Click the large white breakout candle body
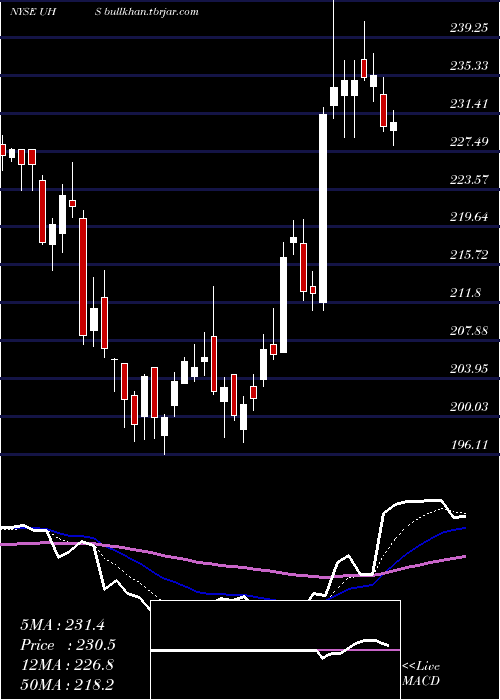Viewport: 500px width, 700px height. coord(323,208)
